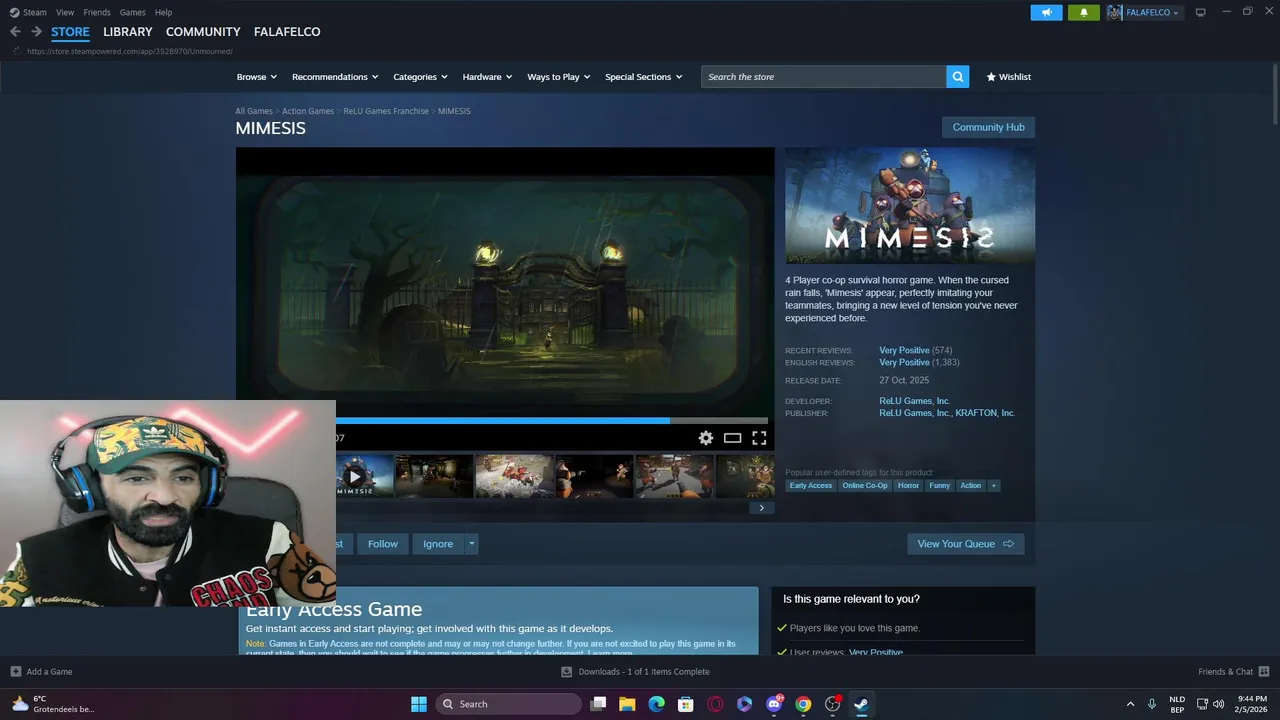Enter fullscreen on the trailer video
The height and width of the screenshot is (720, 1280).
(759, 438)
